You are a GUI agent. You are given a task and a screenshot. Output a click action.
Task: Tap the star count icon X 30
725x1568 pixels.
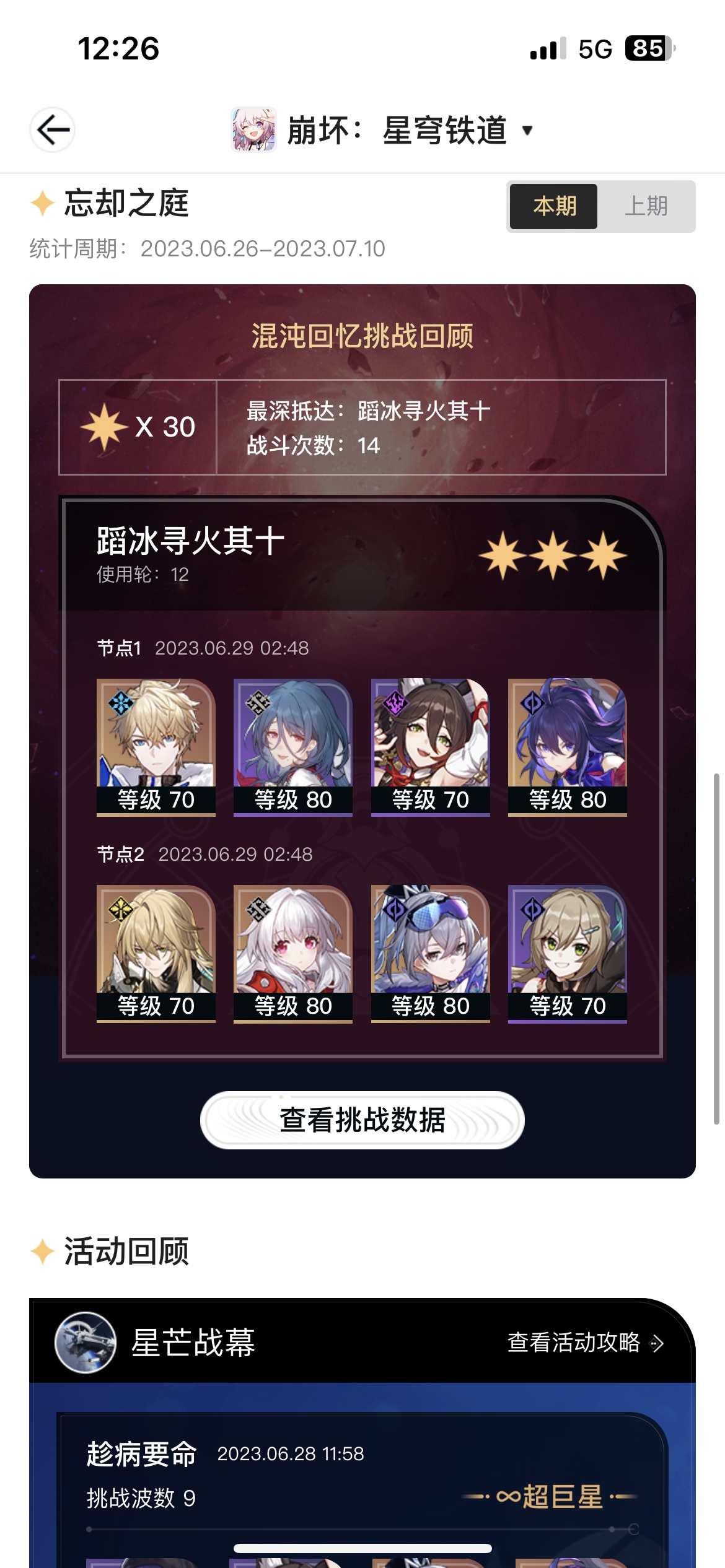pyautogui.click(x=138, y=427)
